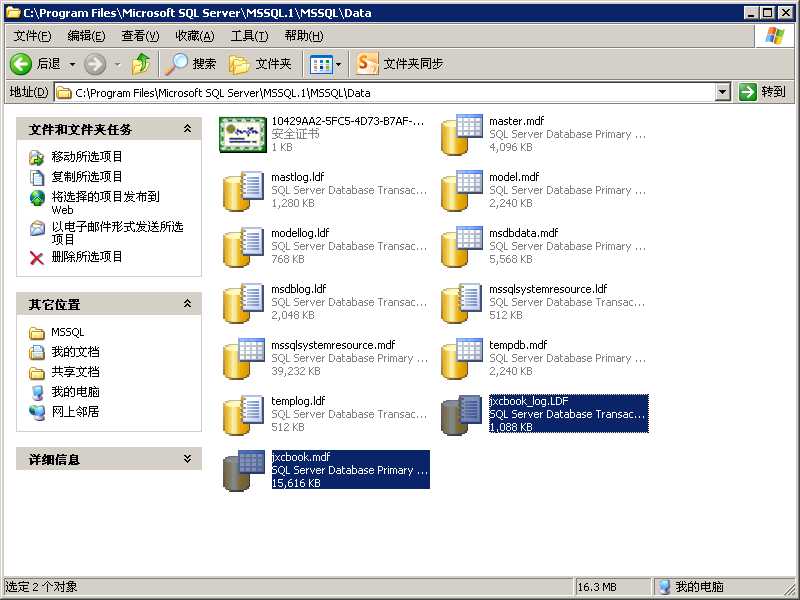Click the envelope e-mail task icon

(x=37, y=228)
